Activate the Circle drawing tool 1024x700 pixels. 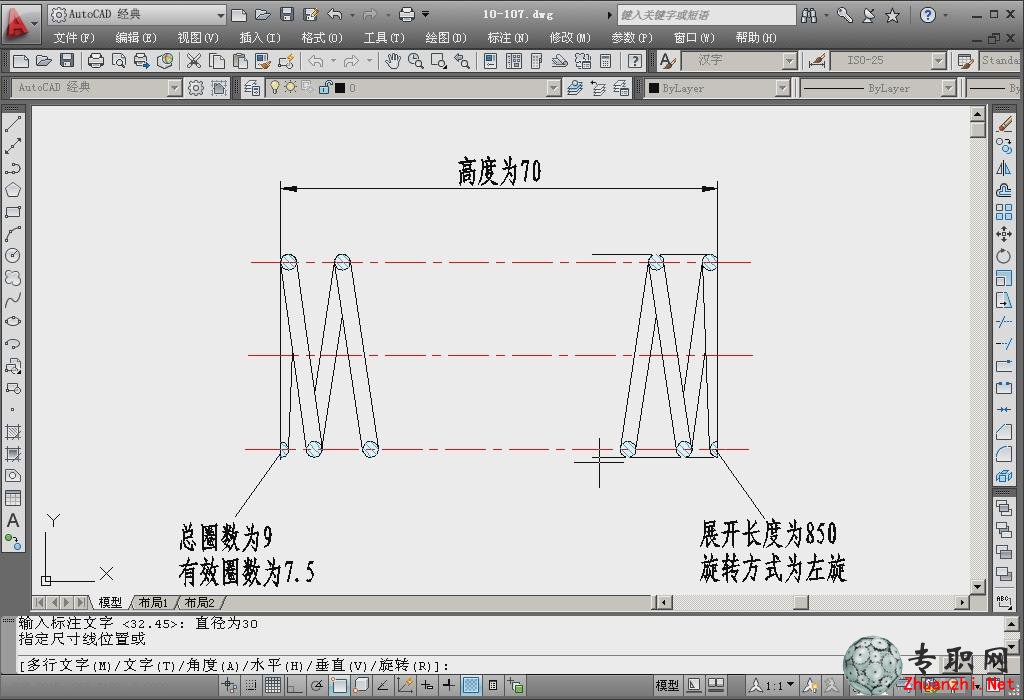[x=13, y=256]
